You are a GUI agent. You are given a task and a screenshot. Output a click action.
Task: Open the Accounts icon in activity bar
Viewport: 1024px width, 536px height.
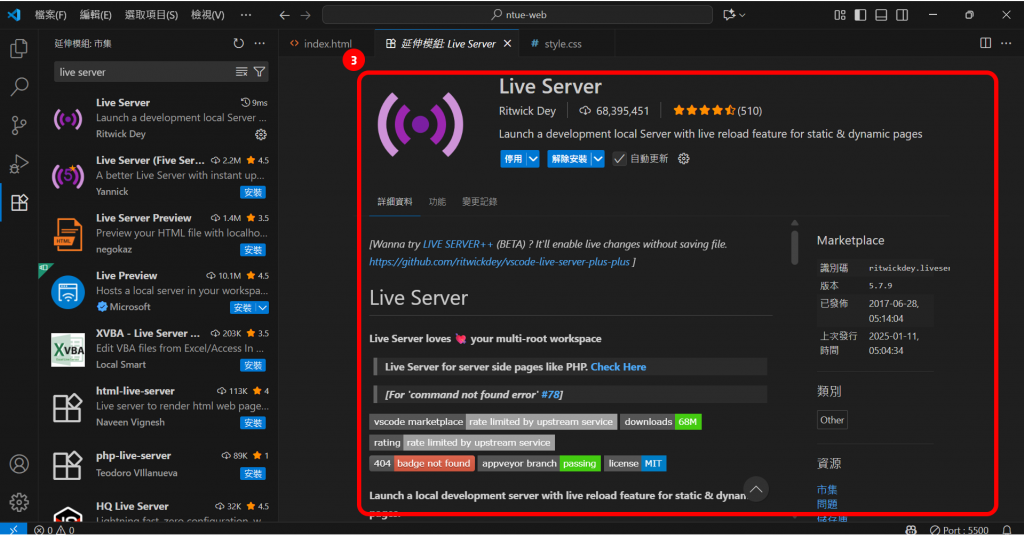click(x=19, y=464)
